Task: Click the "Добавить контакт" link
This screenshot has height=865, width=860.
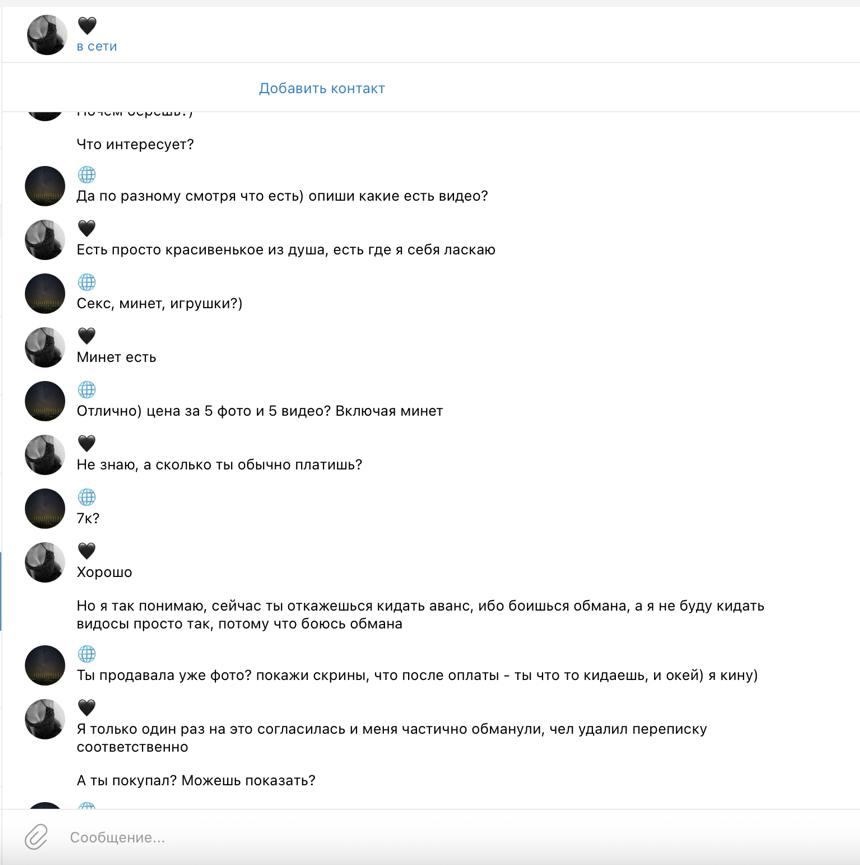Action: point(321,88)
